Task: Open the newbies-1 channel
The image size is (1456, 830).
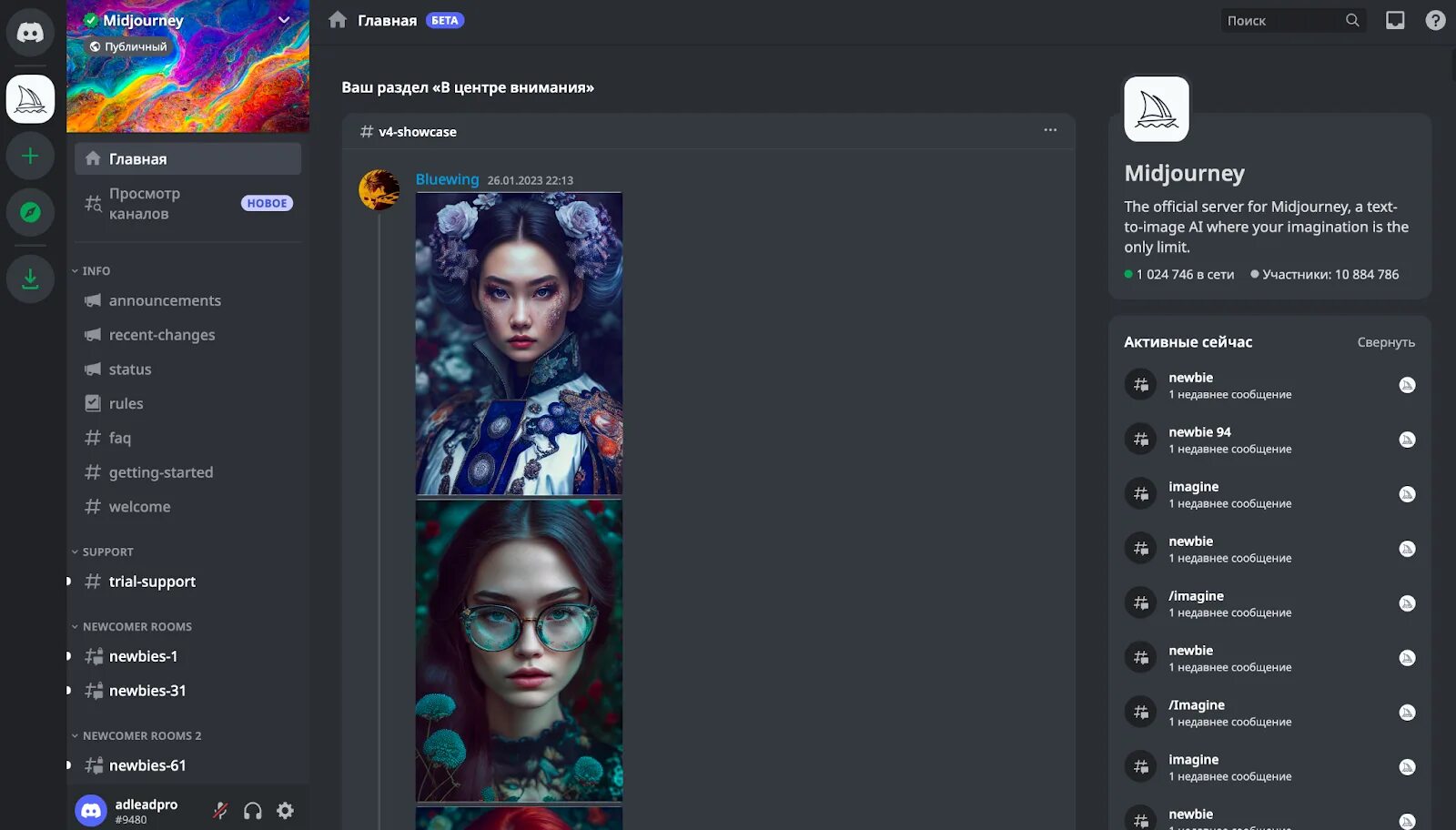Action: point(187,656)
